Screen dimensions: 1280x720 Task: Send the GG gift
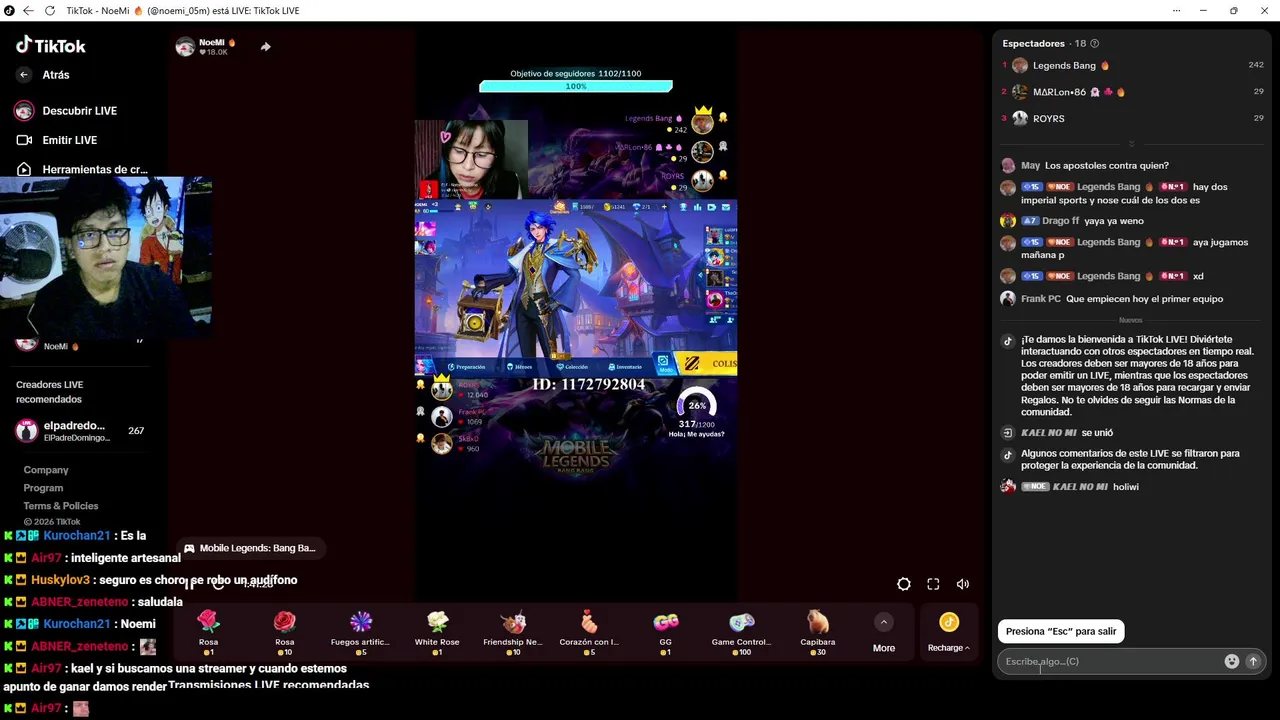666,632
